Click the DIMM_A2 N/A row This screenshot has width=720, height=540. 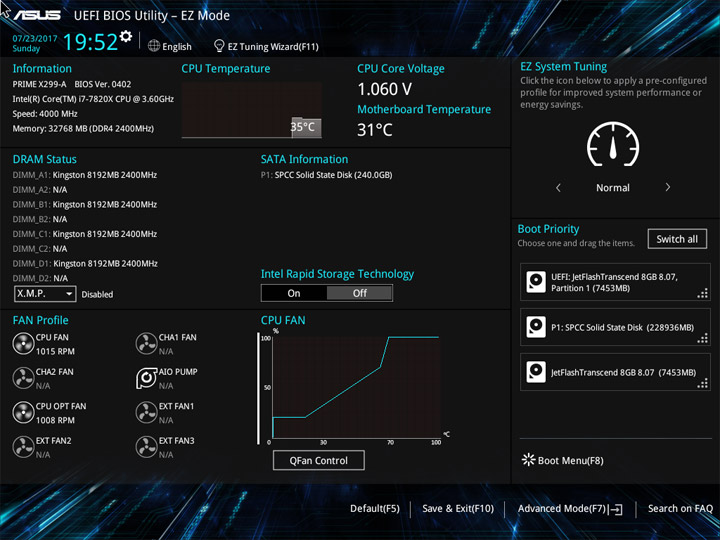point(39,190)
